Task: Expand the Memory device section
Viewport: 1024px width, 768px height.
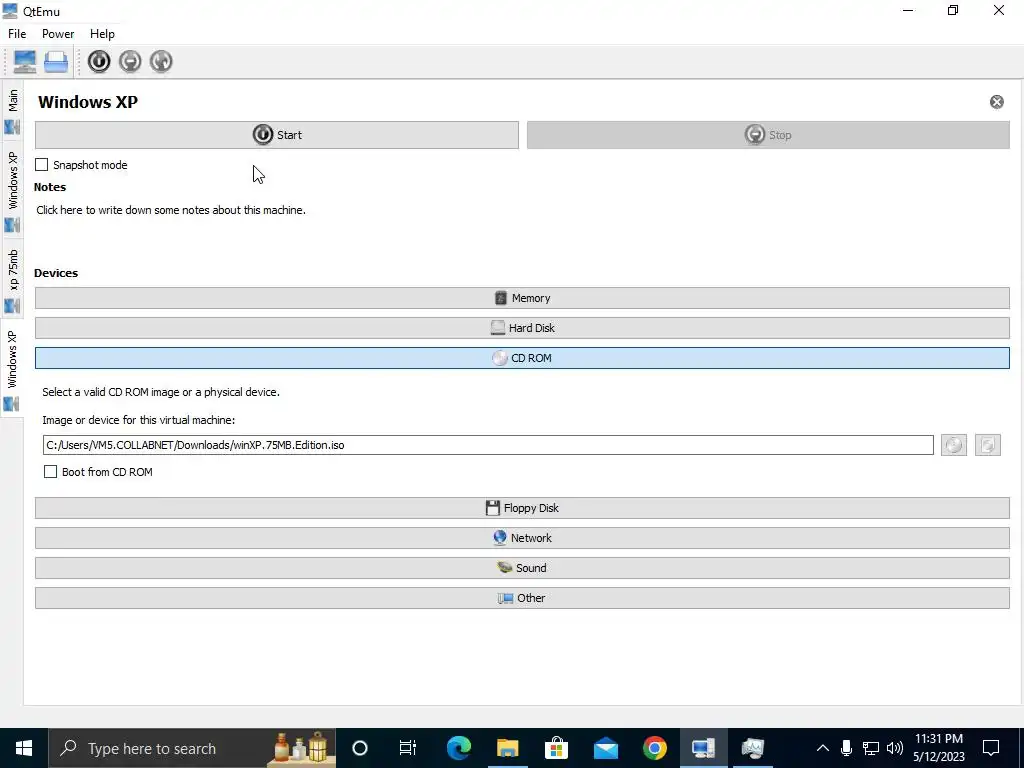Action: click(522, 298)
